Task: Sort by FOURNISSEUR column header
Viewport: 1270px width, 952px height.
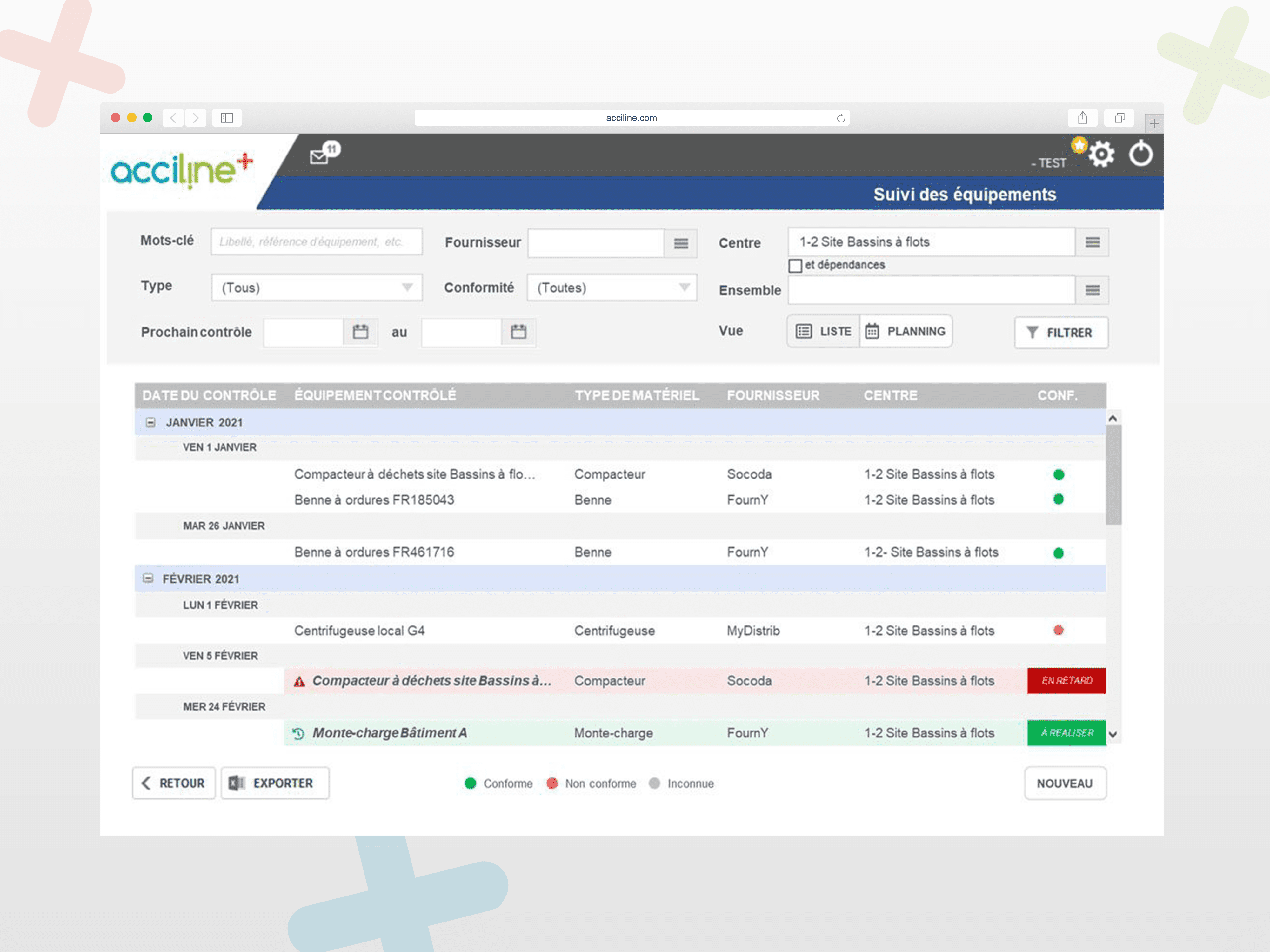Action: [x=773, y=395]
